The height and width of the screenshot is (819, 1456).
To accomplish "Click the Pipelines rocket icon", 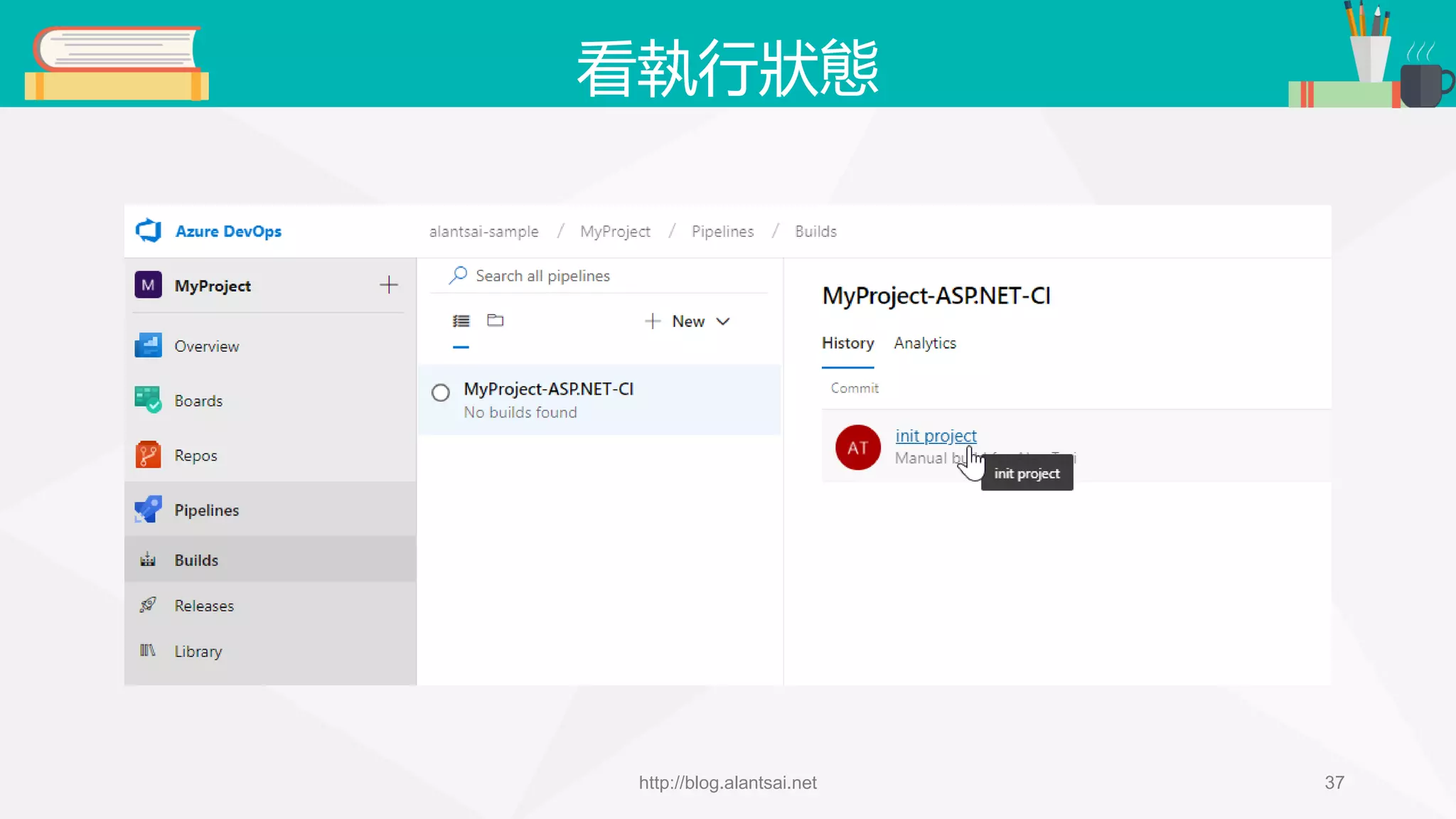I will click(148, 509).
